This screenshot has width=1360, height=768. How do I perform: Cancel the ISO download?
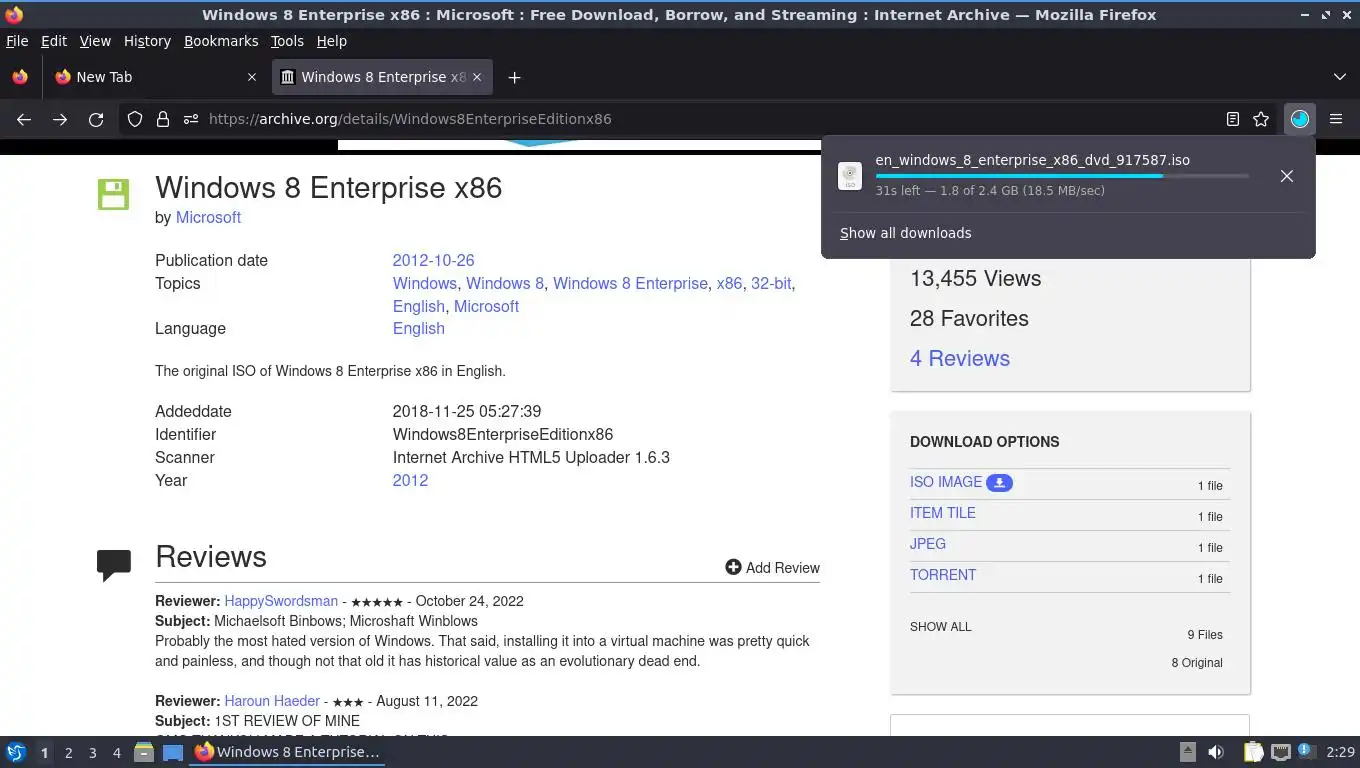pos(1287,176)
